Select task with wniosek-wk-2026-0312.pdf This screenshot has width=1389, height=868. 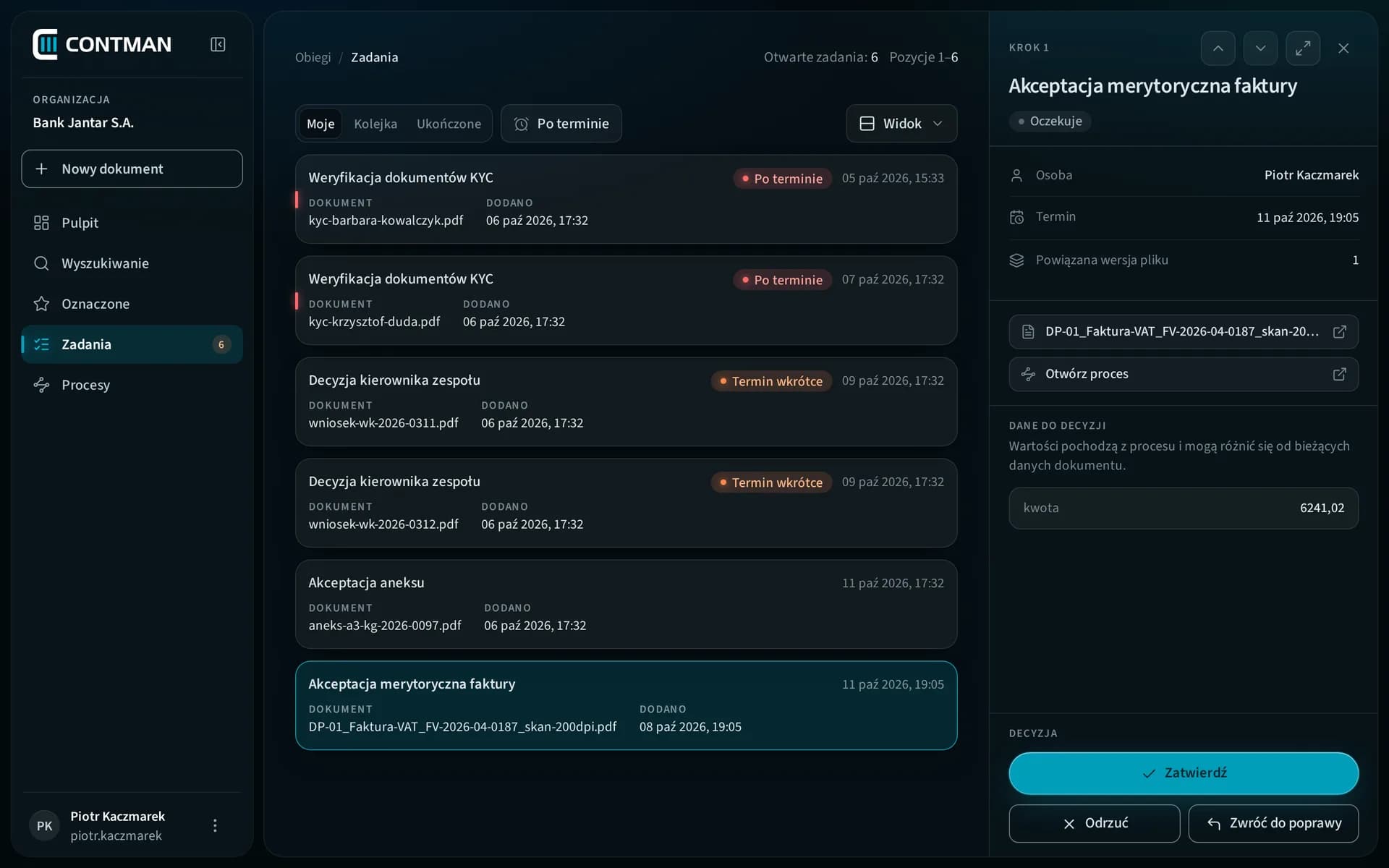tap(626, 503)
